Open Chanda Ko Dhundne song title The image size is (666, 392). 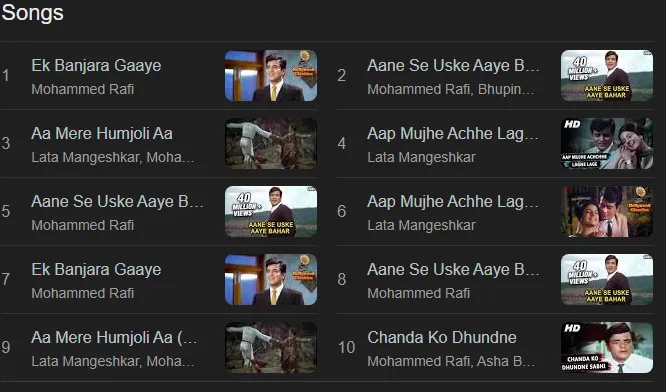(442, 338)
